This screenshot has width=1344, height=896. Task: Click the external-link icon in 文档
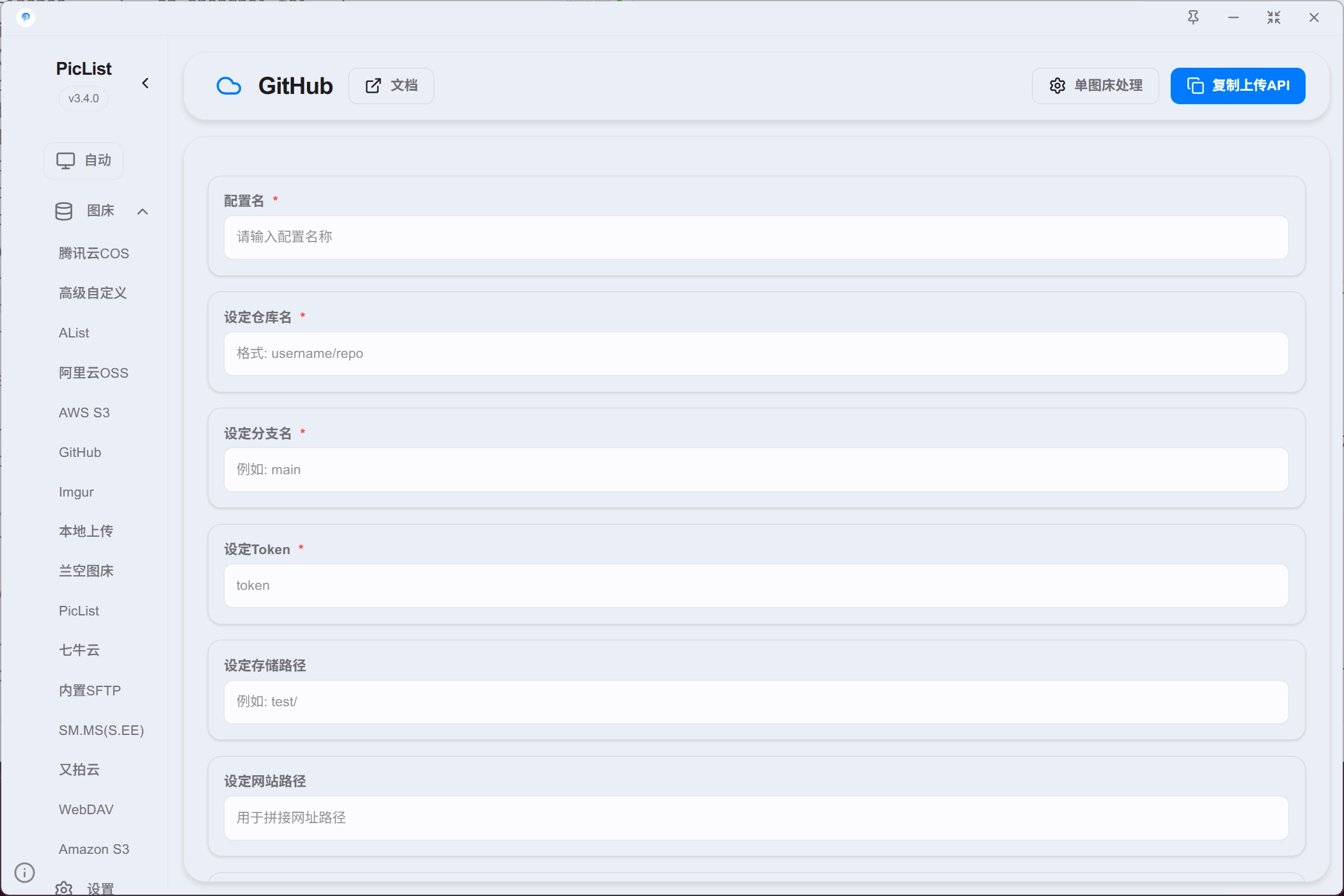pos(373,86)
